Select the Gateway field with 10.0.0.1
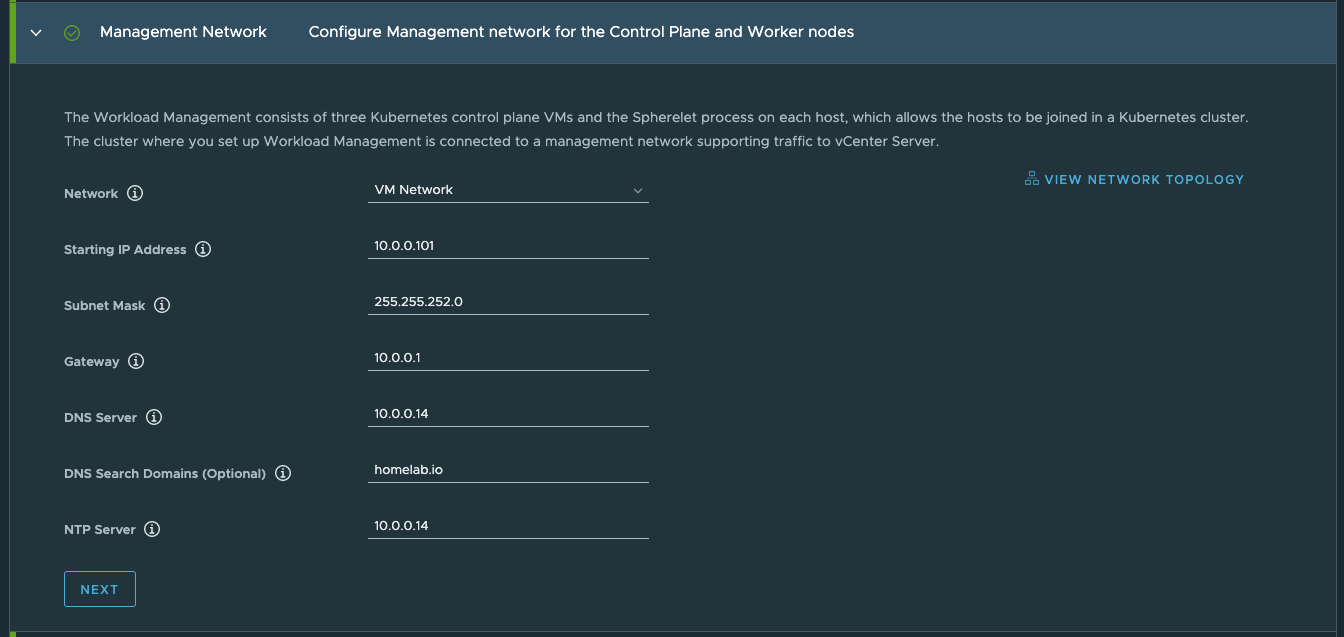1344x637 pixels. point(508,358)
